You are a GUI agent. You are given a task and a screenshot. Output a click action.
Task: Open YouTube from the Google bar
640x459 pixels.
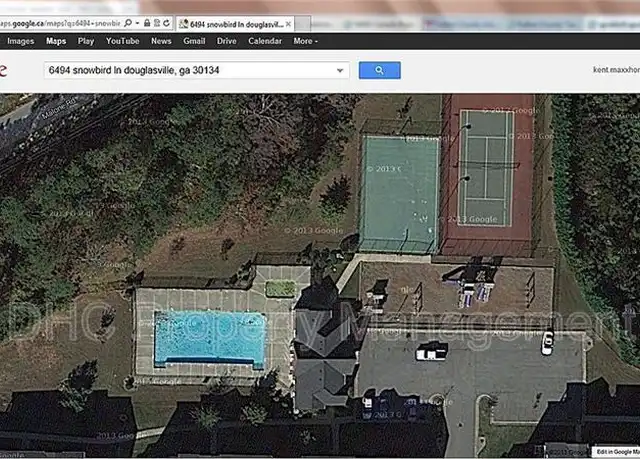point(122,41)
